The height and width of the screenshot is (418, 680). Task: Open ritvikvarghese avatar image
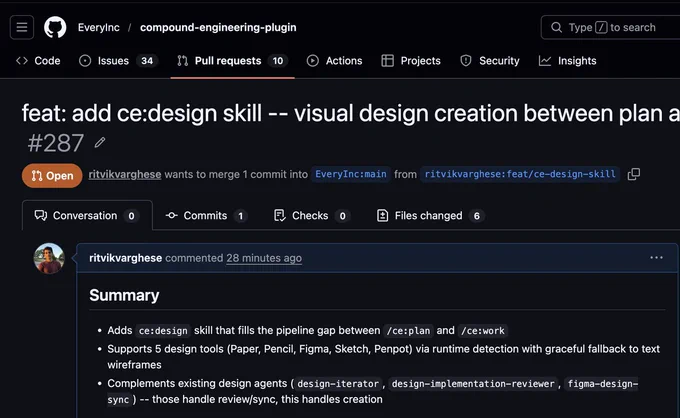49,258
